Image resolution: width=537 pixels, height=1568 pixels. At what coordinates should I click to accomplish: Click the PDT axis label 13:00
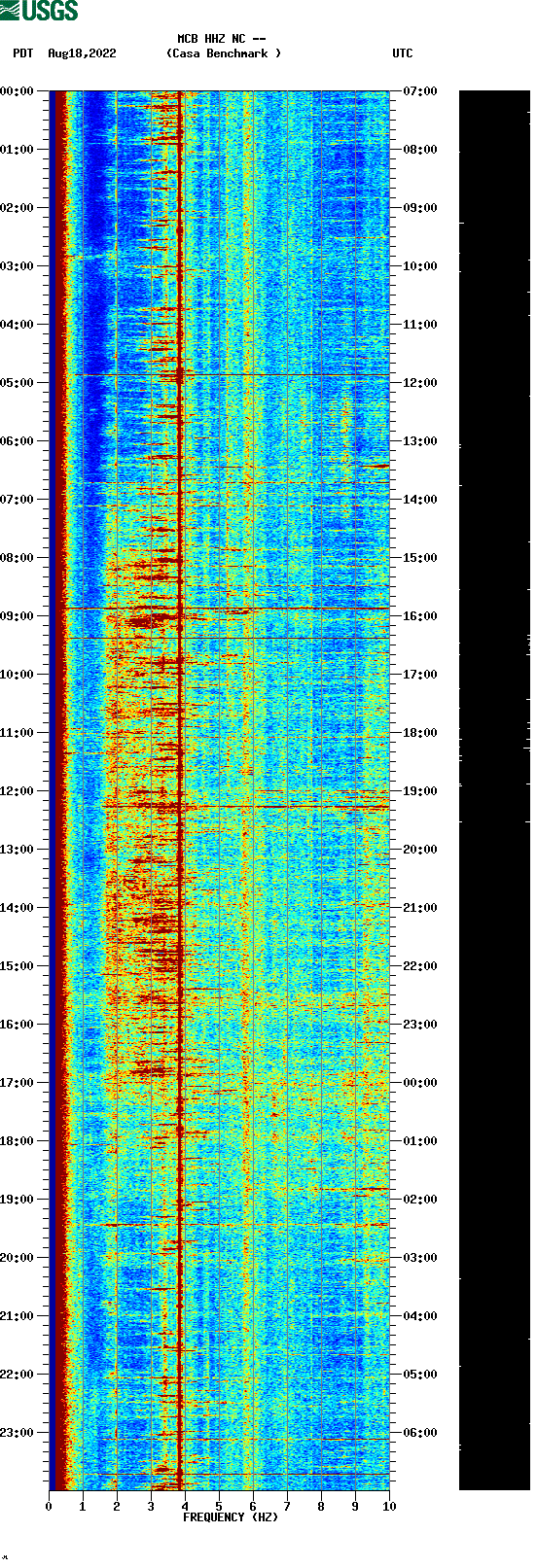tap(18, 850)
